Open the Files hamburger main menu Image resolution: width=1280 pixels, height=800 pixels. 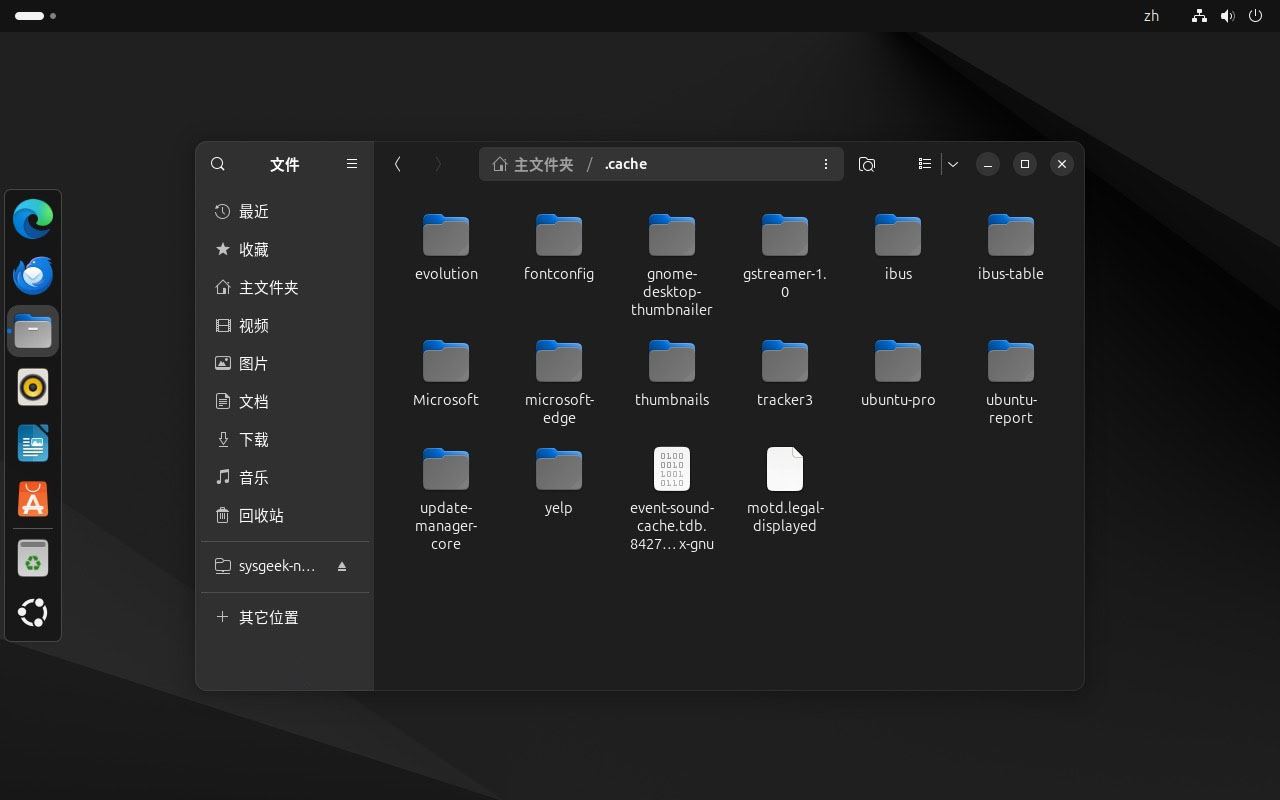tap(351, 164)
